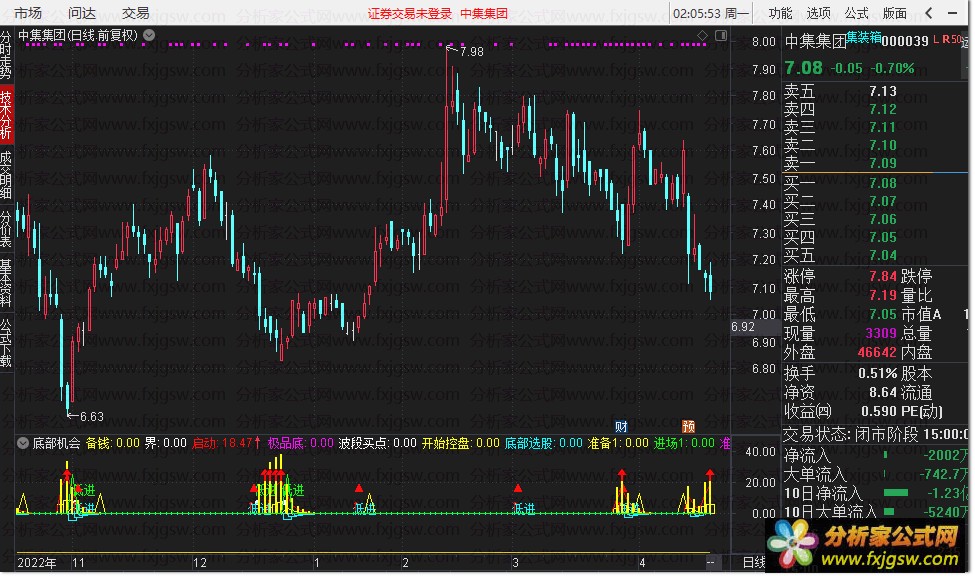
Task: Click 最低 value 7.05
Action: click(x=882, y=314)
